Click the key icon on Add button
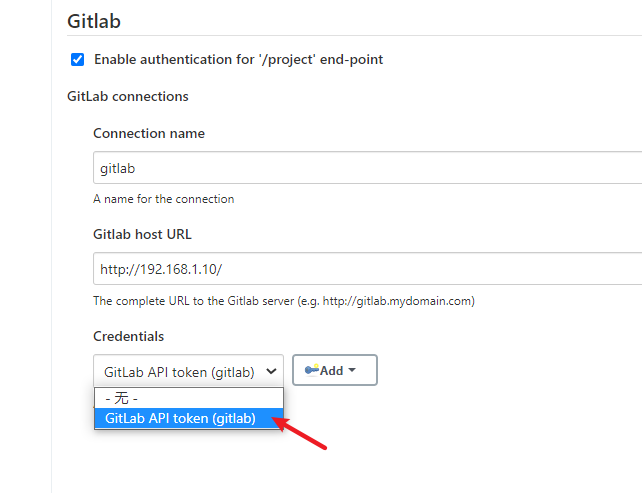This screenshot has width=642, height=493. tap(312, 370)
